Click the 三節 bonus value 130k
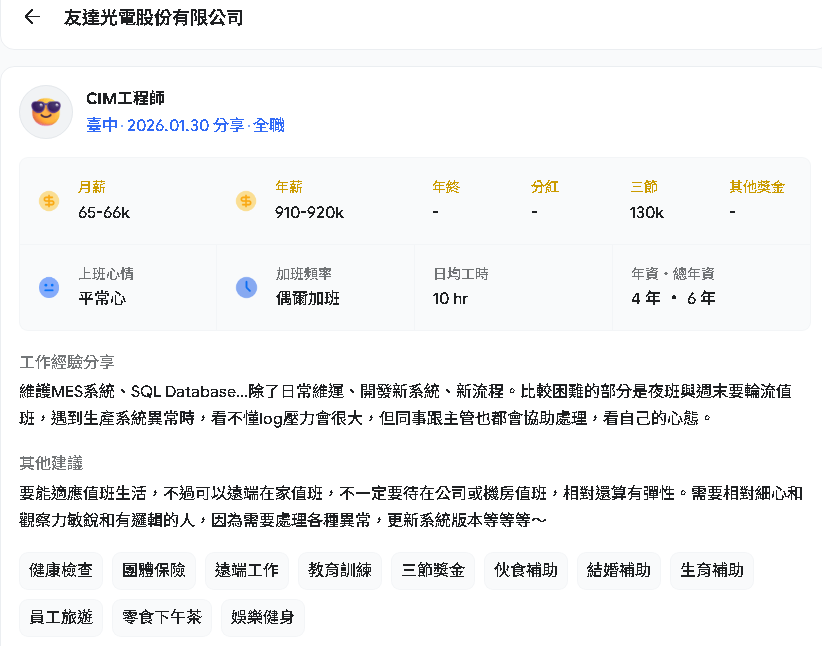The image size is (822, 646). (646, 212)
